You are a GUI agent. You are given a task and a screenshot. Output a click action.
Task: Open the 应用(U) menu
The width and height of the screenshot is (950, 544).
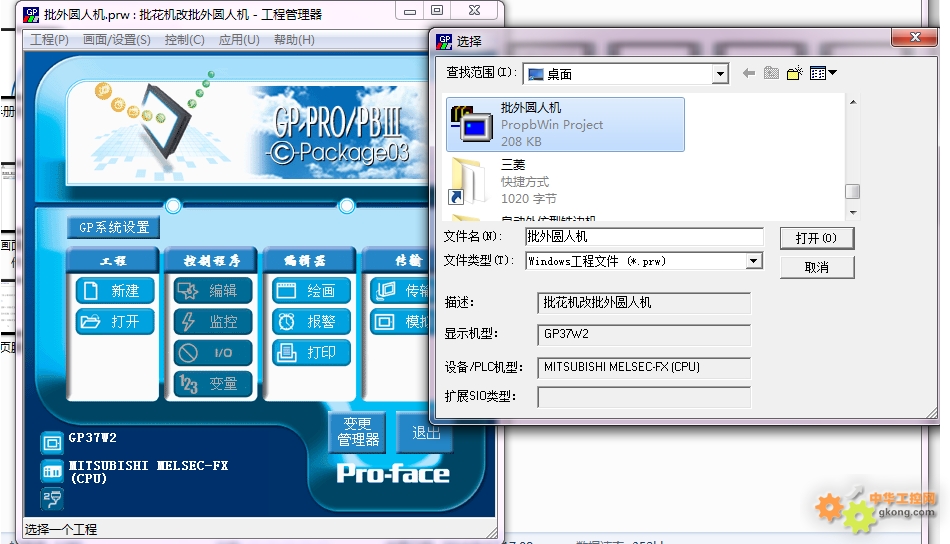[239, 39]
